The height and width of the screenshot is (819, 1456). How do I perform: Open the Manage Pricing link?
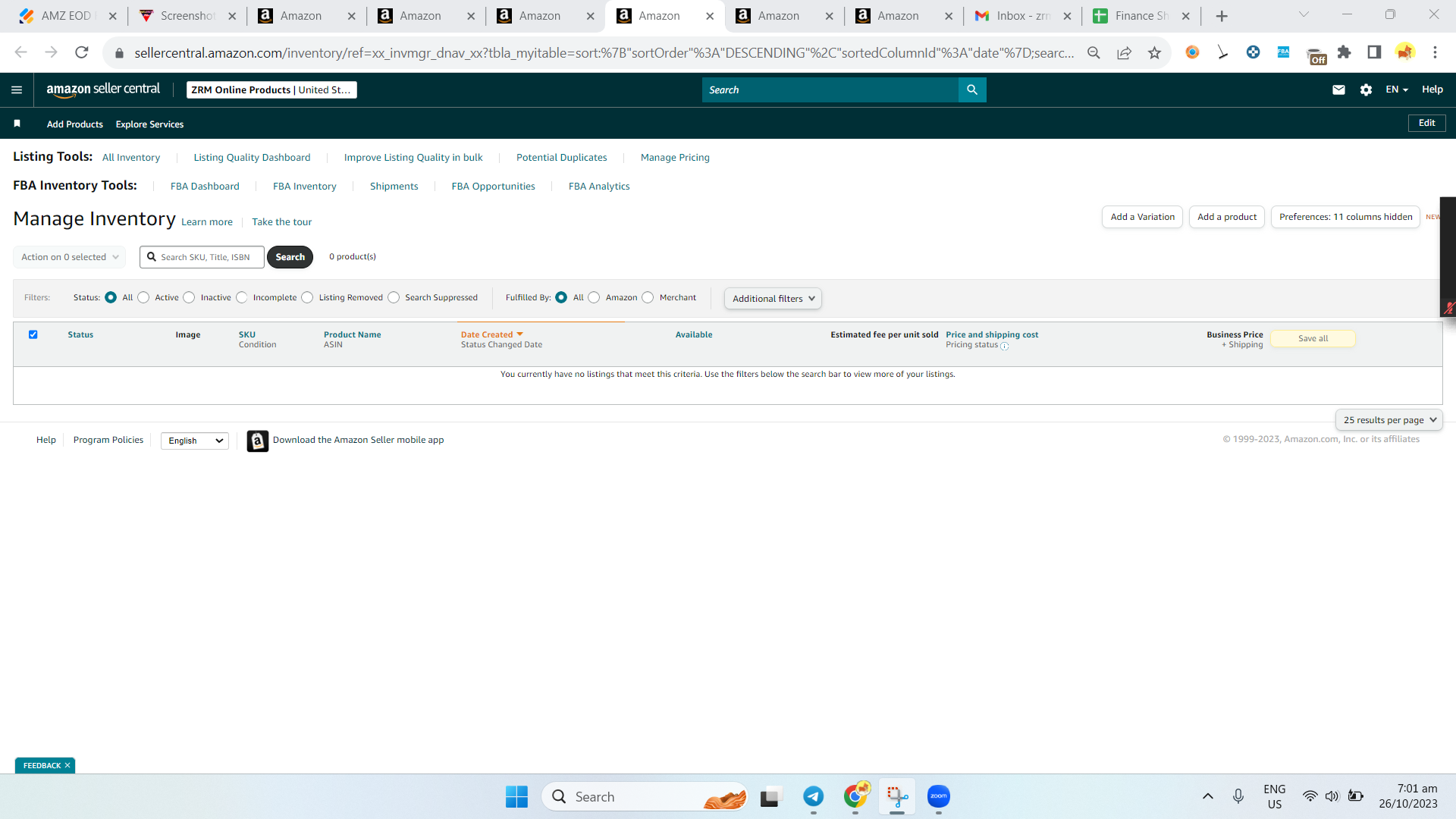[675, 158]
